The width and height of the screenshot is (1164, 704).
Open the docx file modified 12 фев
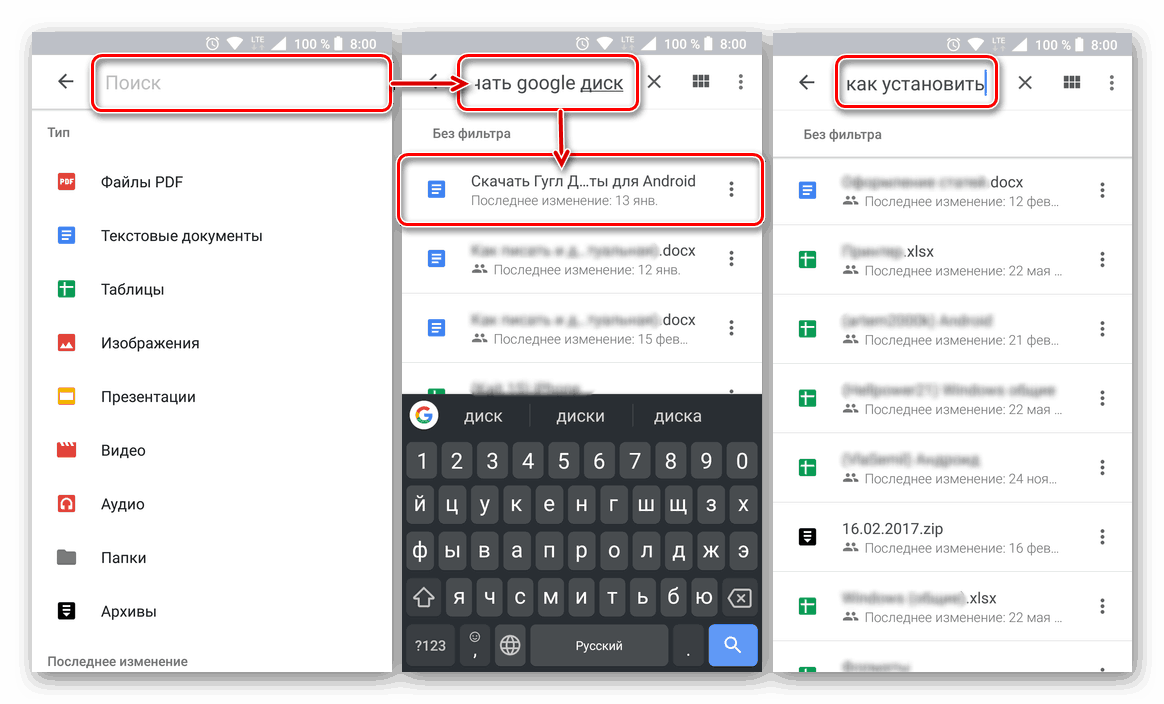click(952, 191)
